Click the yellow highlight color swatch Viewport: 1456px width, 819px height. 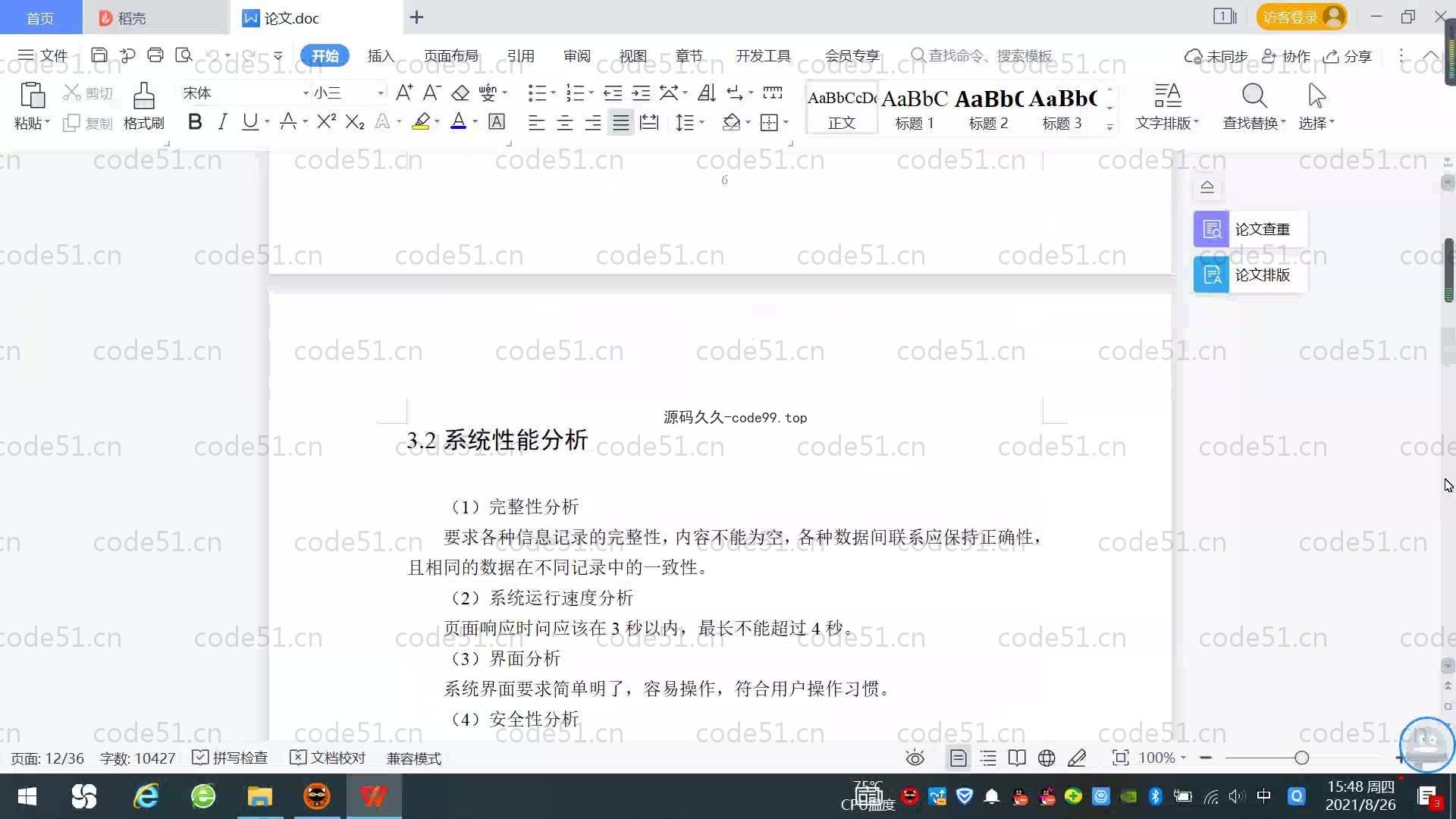(421, 121)
